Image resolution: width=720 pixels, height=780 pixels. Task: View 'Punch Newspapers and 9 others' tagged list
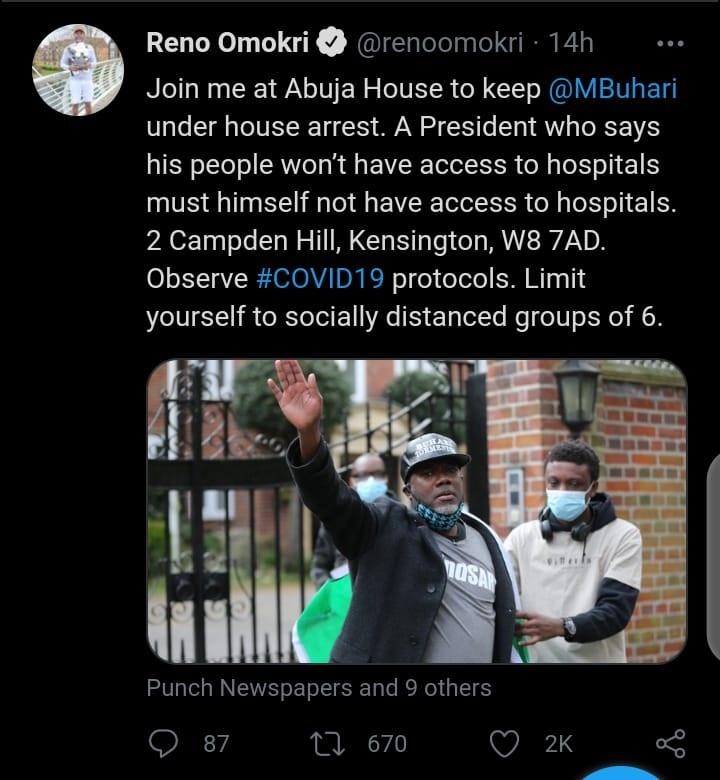pos(318,688)
